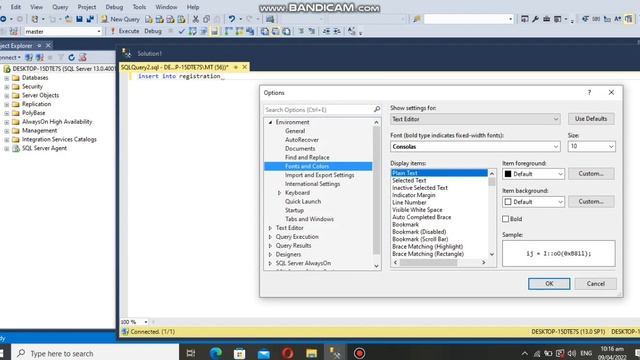Click the Save All icon in toolbar
640x360 pixels.
(x=90, y=19)
